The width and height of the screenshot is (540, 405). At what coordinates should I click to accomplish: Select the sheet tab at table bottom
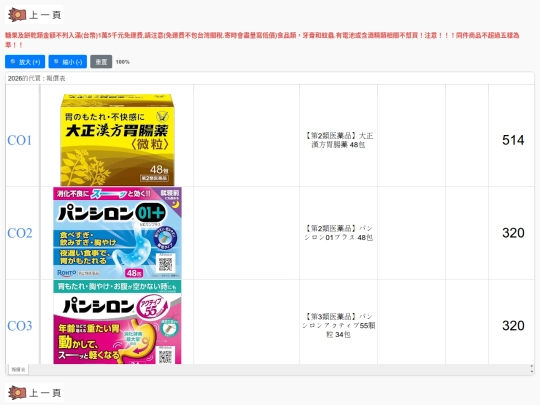tap(18, 370)
